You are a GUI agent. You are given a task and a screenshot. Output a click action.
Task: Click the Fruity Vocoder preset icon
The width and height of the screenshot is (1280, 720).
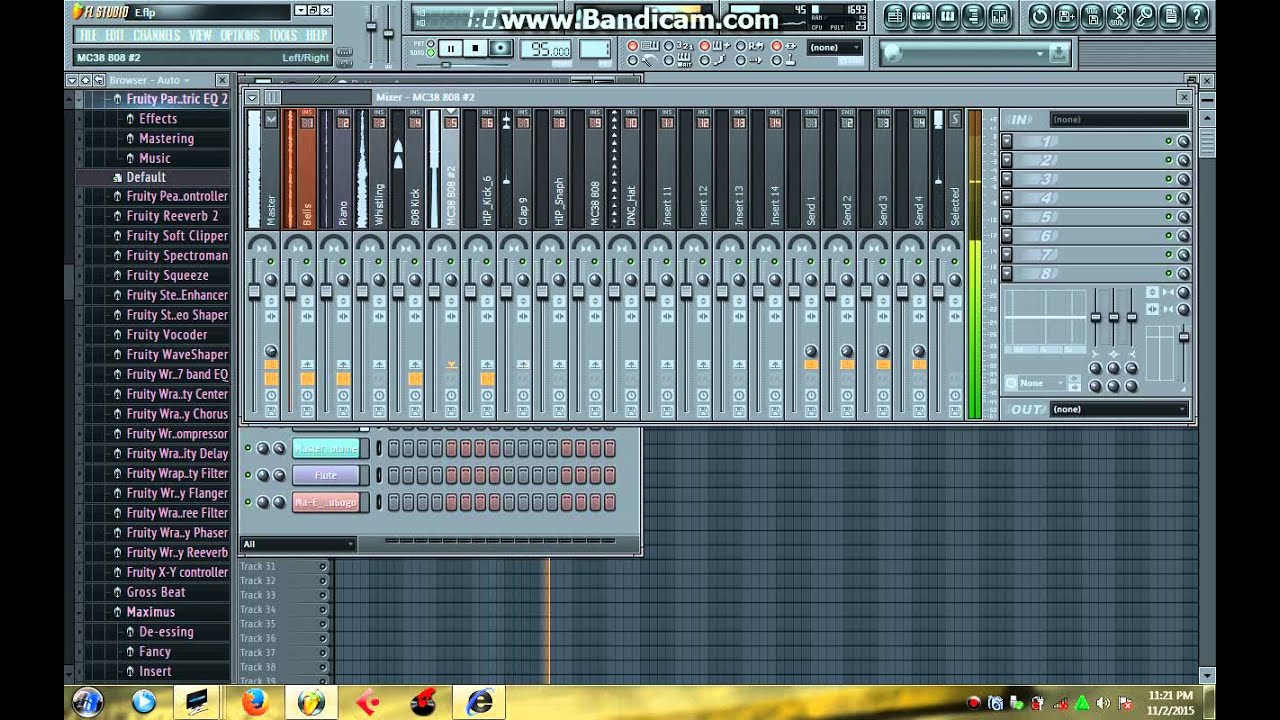pyautogui.click(x=117, y=335)
